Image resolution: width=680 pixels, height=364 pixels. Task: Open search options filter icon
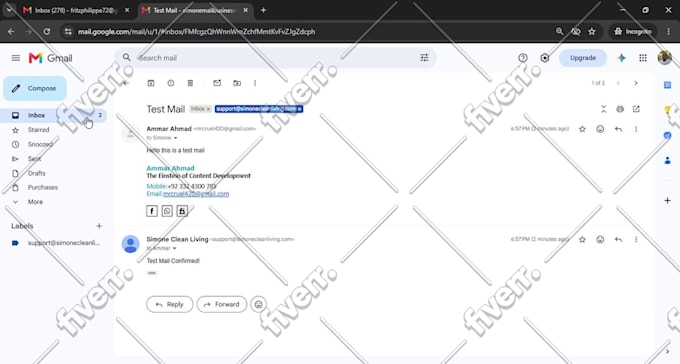424,58
